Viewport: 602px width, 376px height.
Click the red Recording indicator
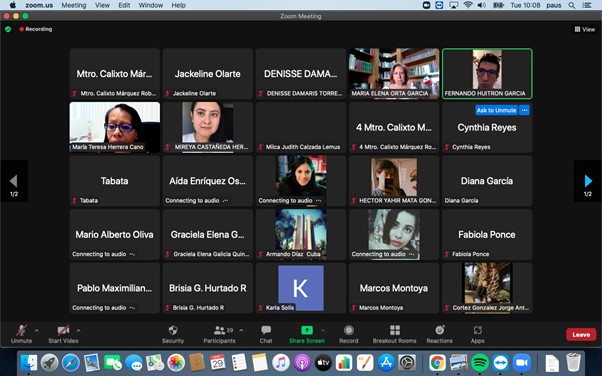[x=36, y=29]
